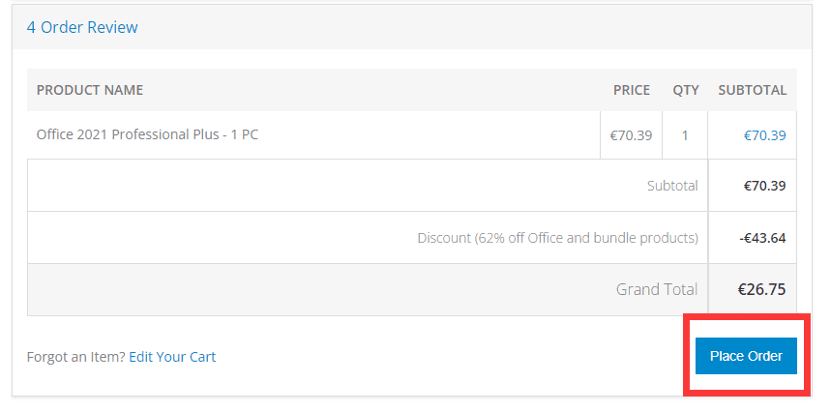Click the word Discount in summary

coord(443,238)
